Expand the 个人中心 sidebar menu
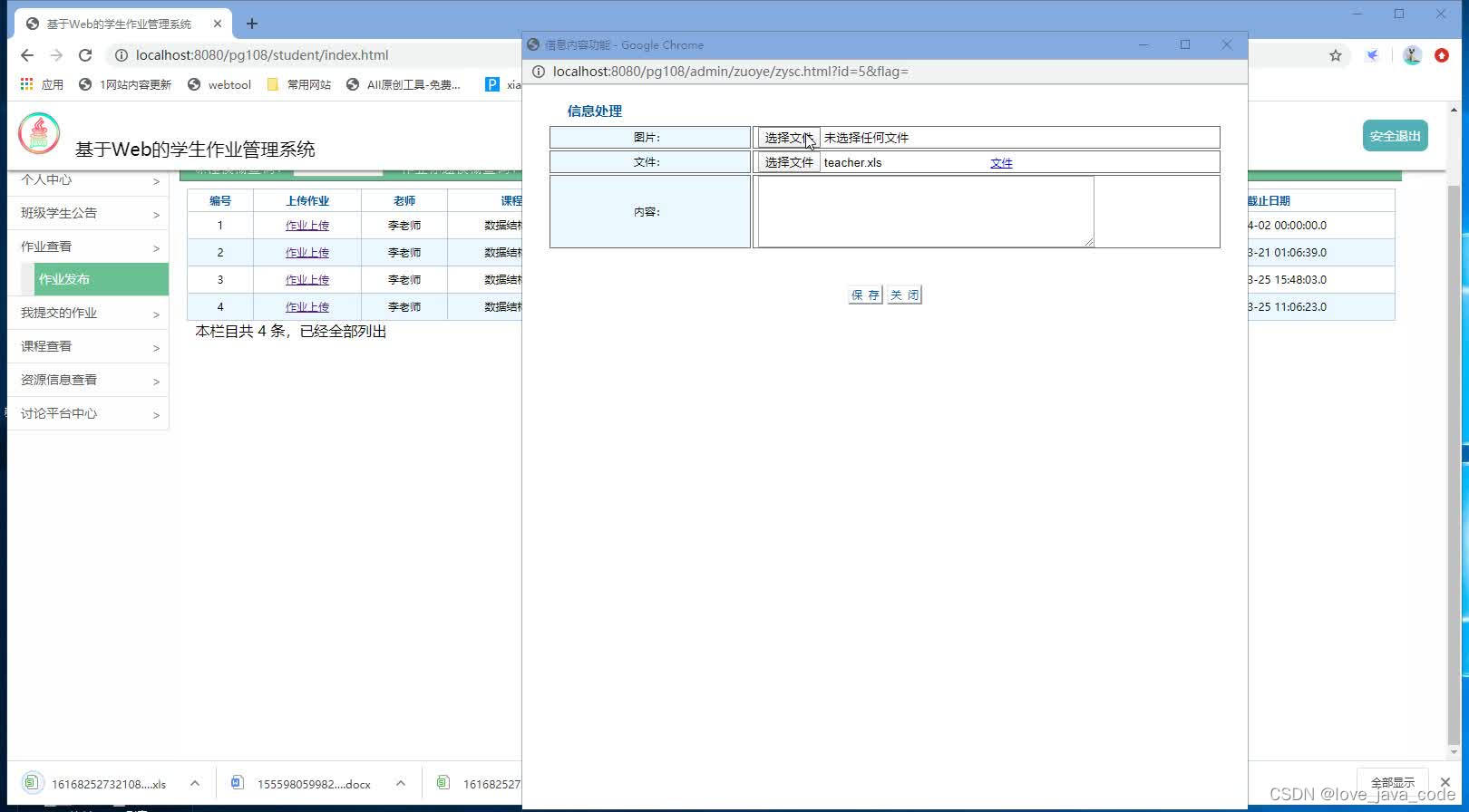 pos(89,179)
